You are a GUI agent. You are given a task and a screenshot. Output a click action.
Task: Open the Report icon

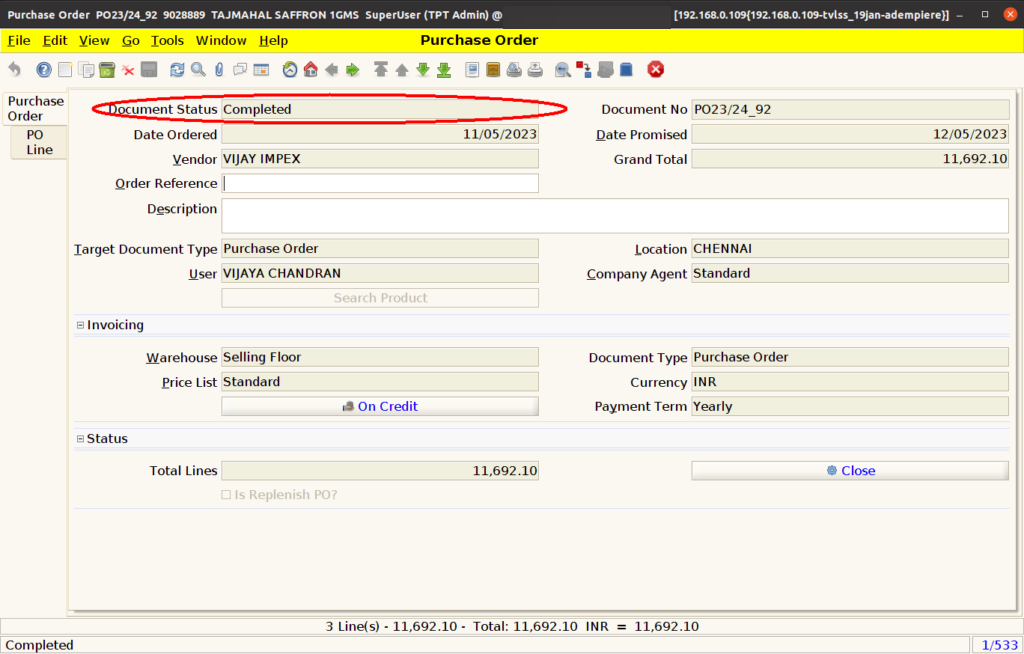tap(472, 69)
